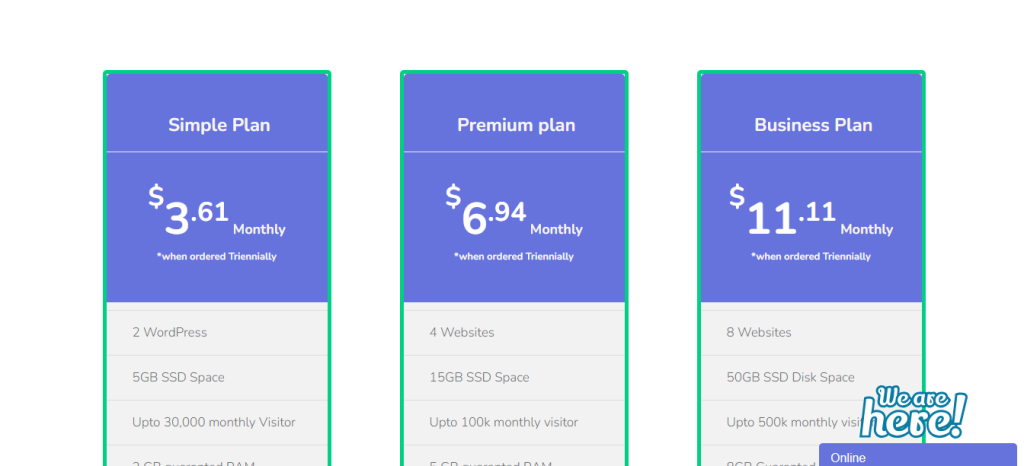This screenshot has height=466, width=1024.
Task: Click the Business Plan 'Upto 500k monthly' row
Action: 785,422
